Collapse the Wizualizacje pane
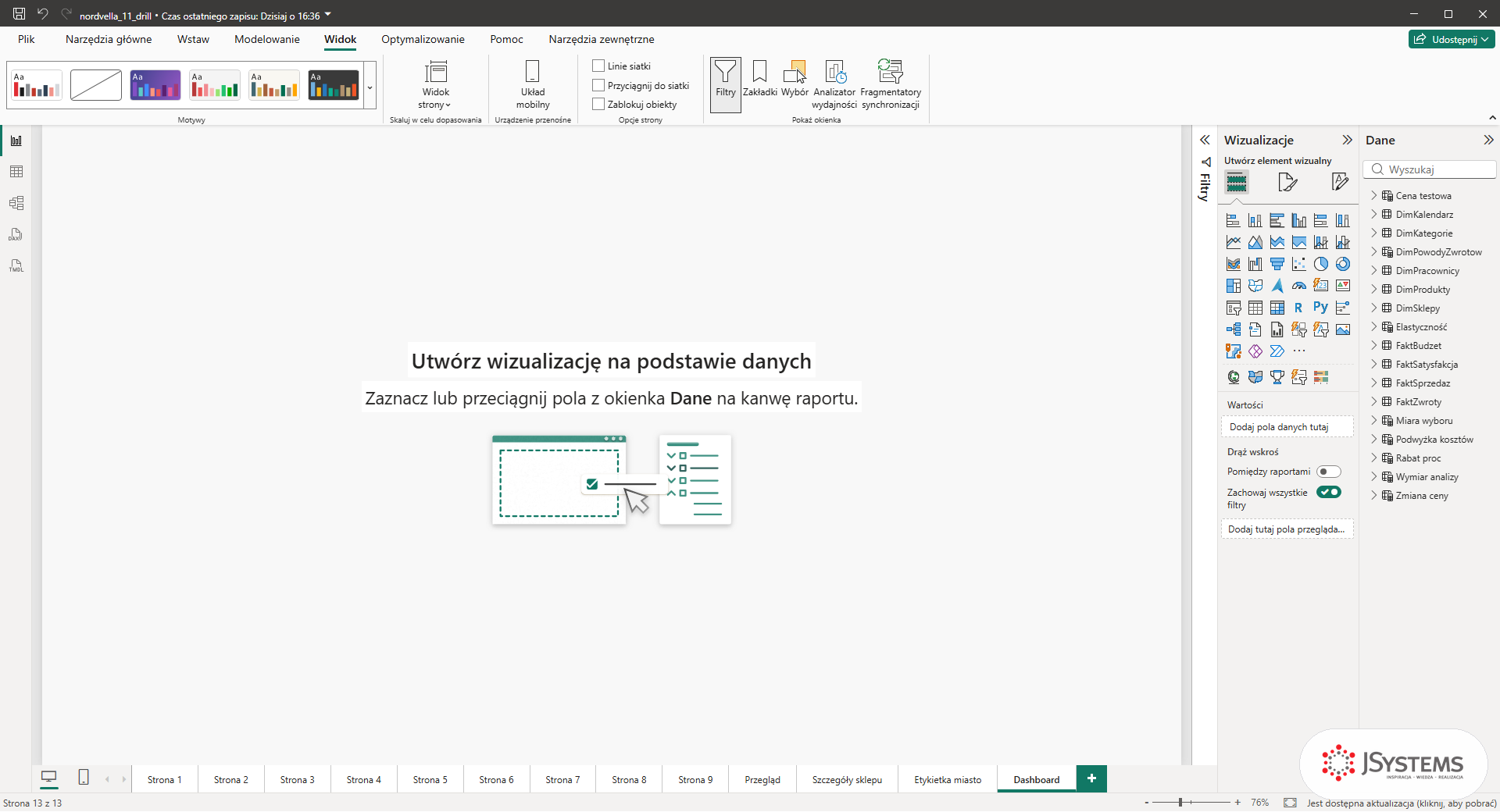The image size is (1500, 812). click(x=1347, y=140)
